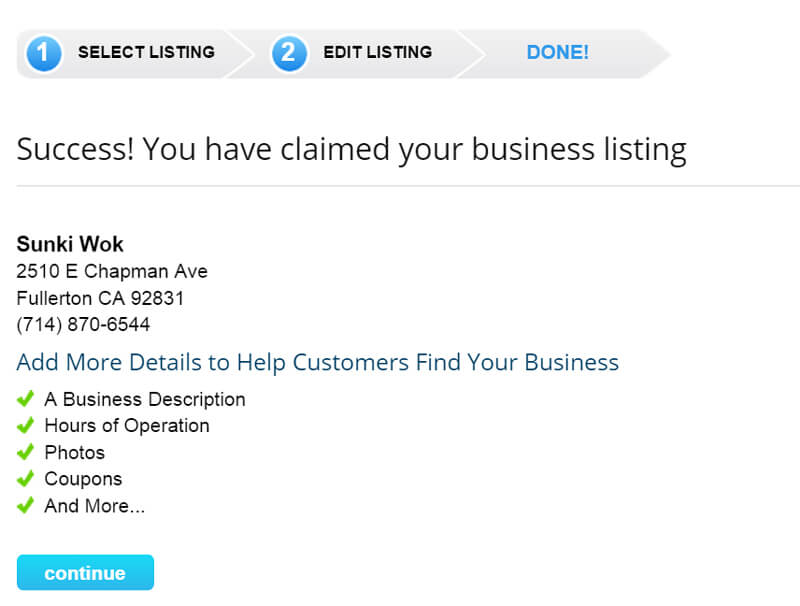
Task: Click the Sunki Wok business name
Action: [70, 244]
